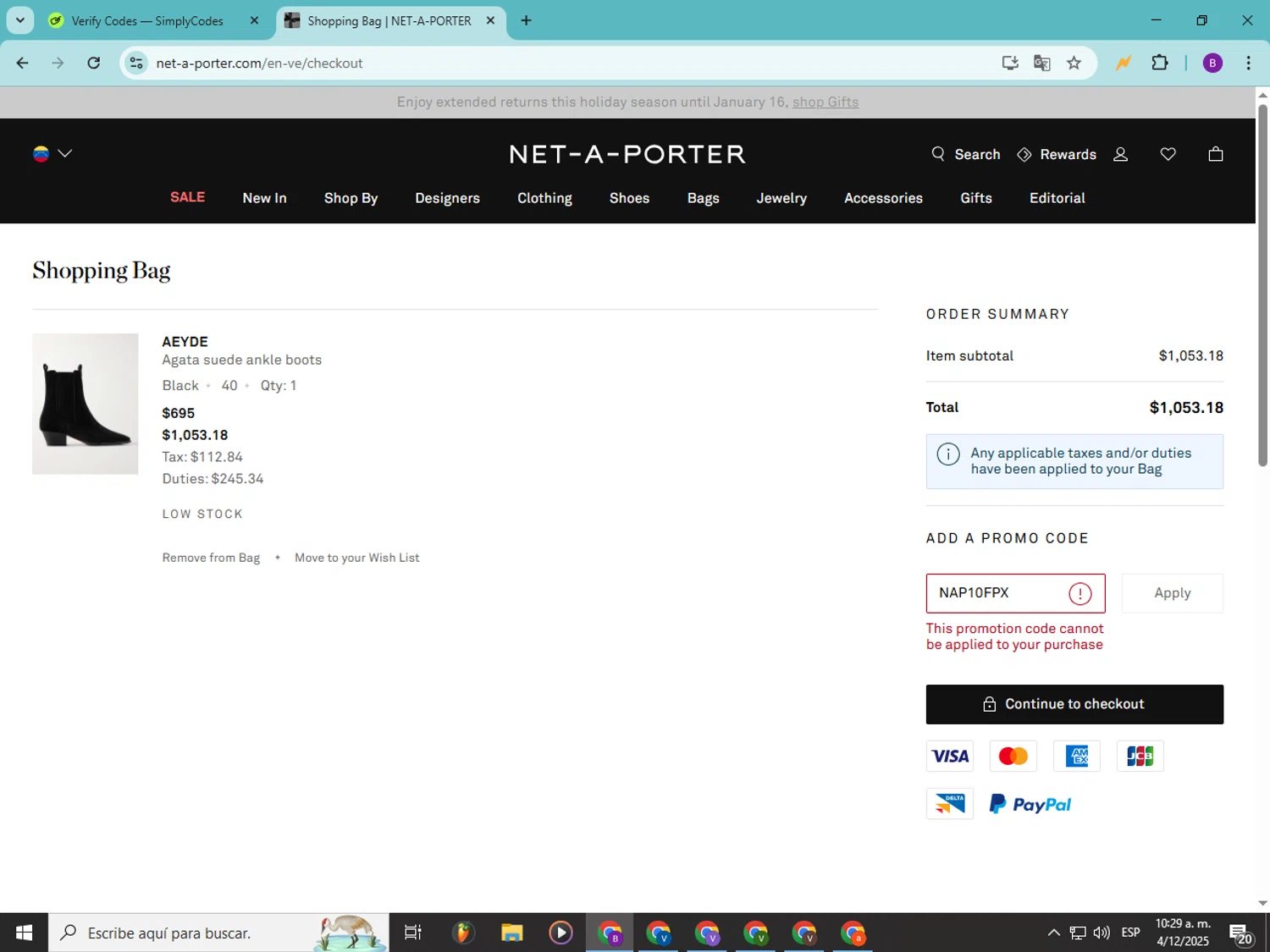
Task: Move boots to your Wish List
Action: (x=356, y=558)
